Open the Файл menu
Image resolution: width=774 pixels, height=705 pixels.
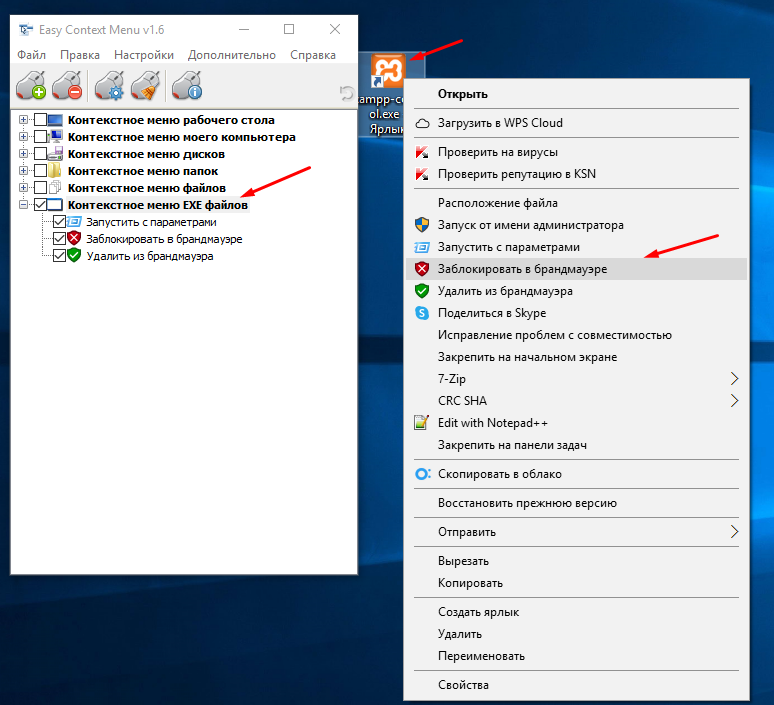(x=32, y=55)
